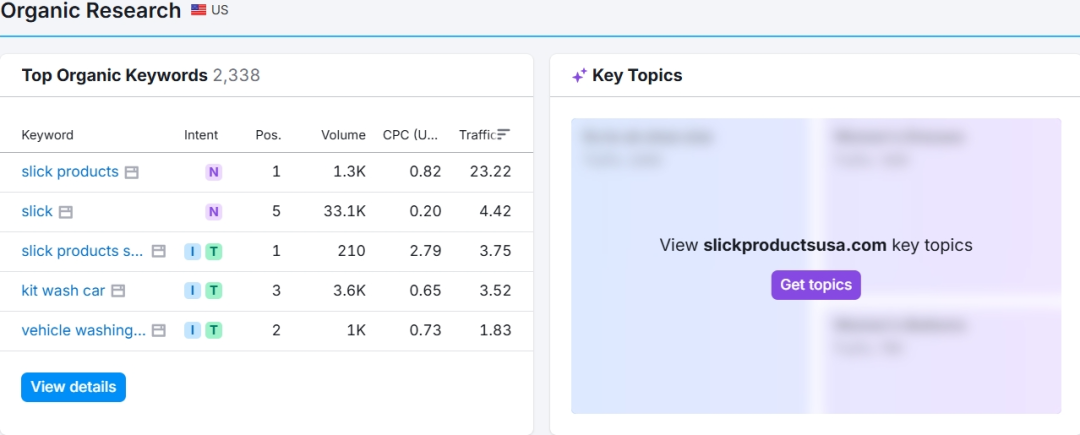Screen dimensions: 1080x435
Task: Click the Key Topics heading
Action: coord(637,76)
